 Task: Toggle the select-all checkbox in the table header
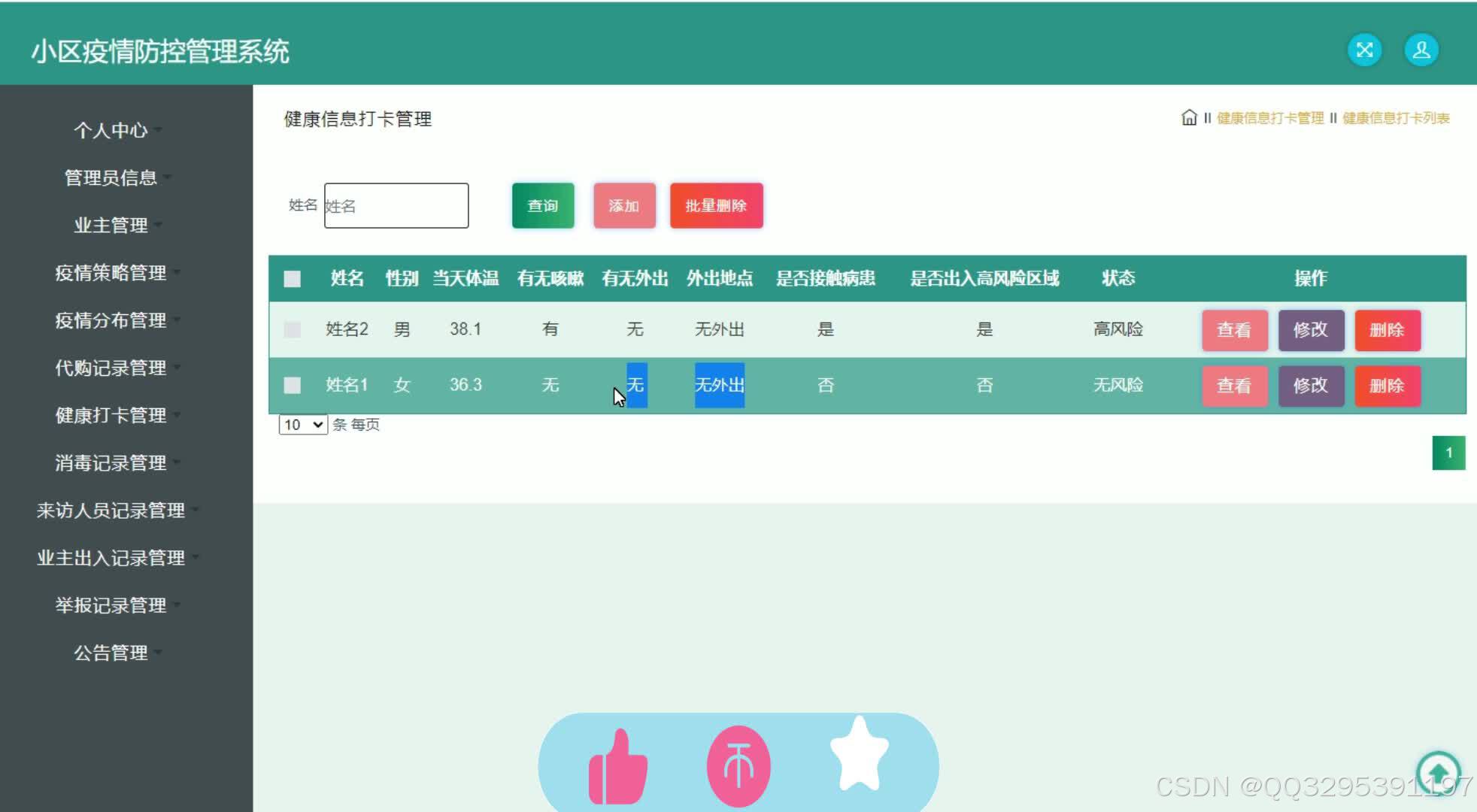point(292,279)
